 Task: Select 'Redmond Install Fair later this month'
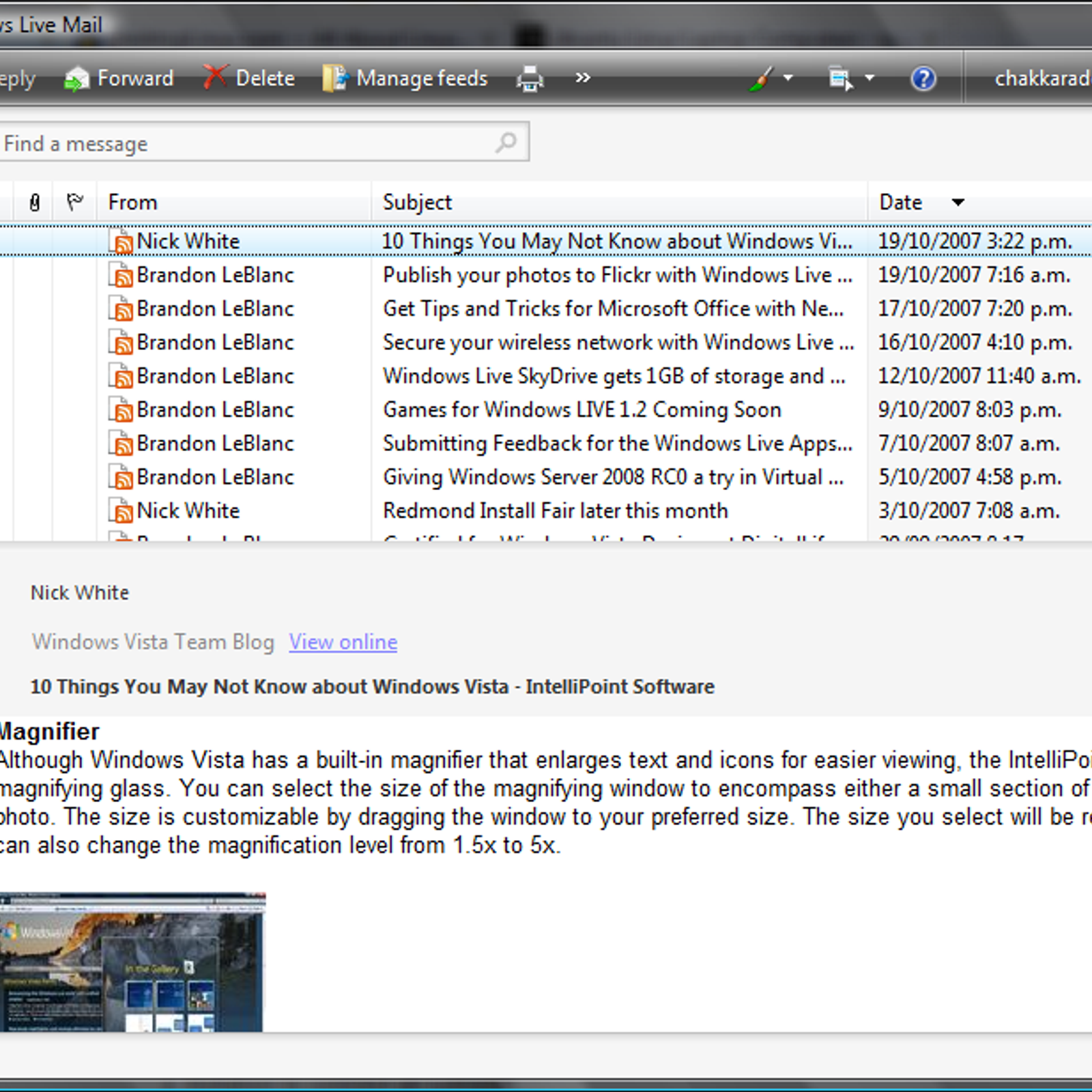coord(546,511)
